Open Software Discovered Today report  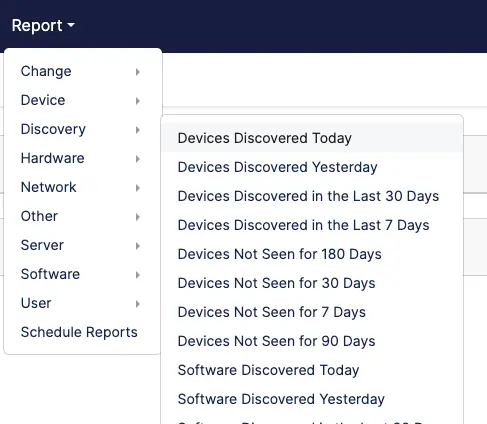click(x=312, y=370)
